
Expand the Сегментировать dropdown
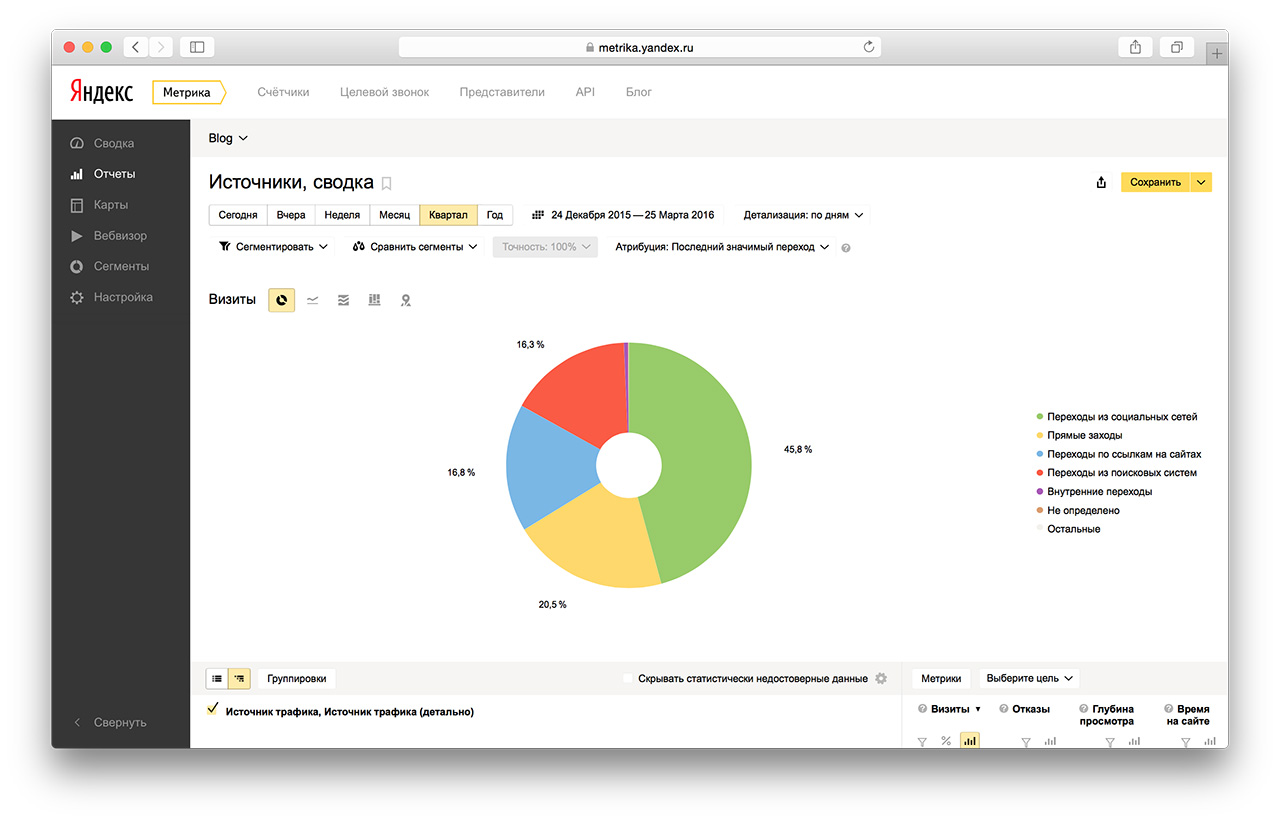coord(273,247)
